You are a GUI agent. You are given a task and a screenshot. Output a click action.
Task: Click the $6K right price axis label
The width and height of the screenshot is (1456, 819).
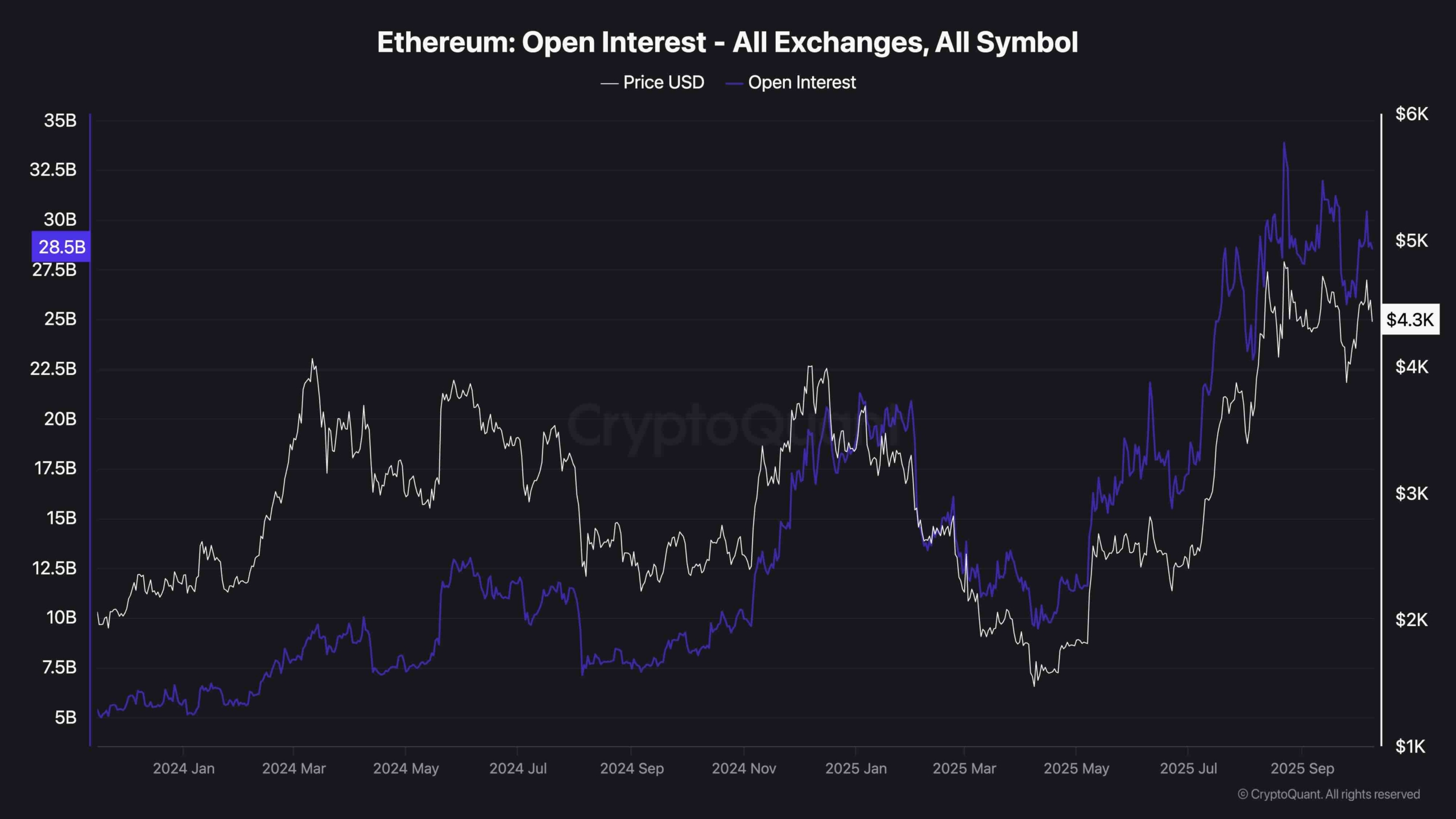(1411, 114)
